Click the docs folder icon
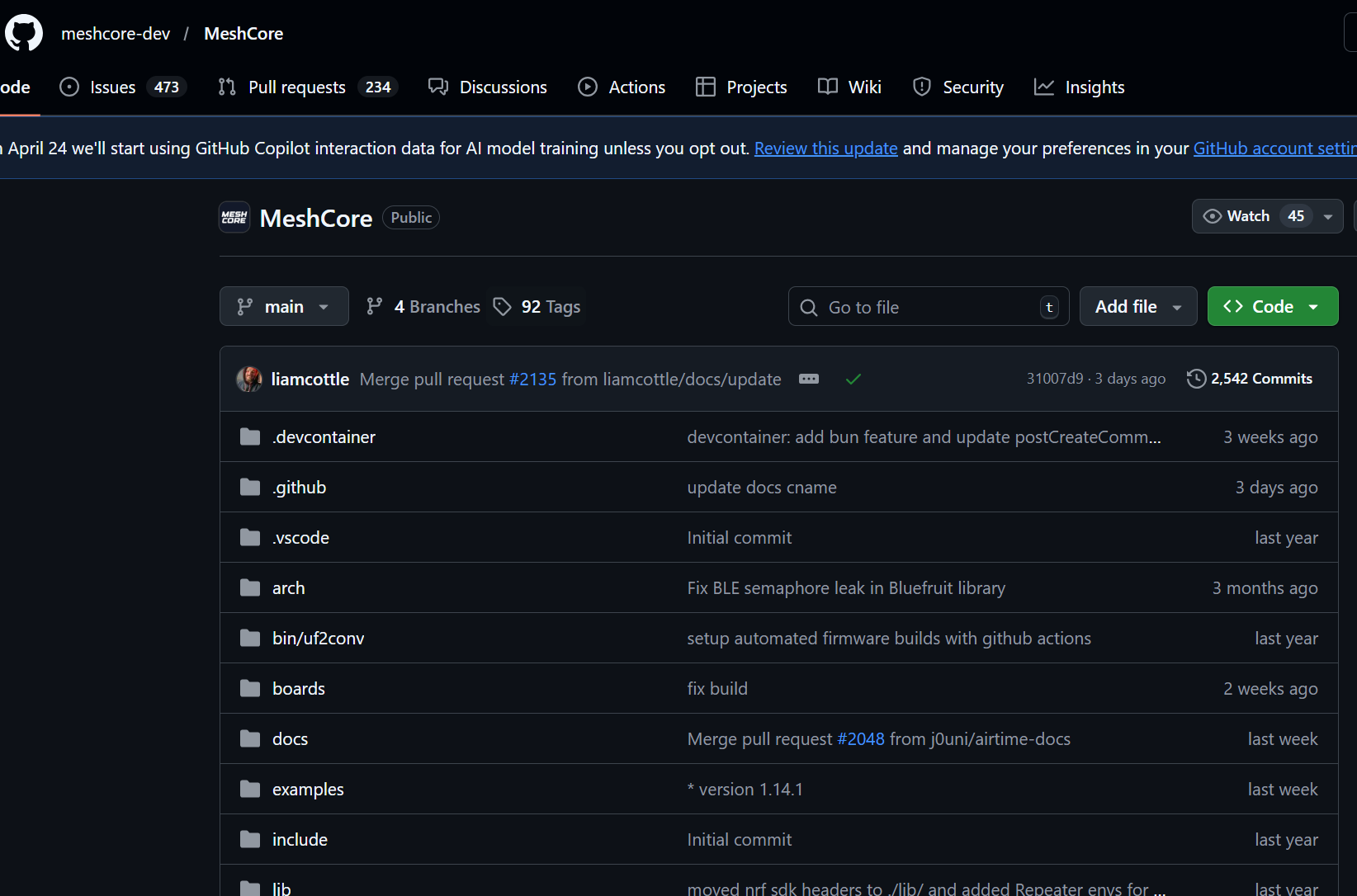Image resolution: width=1357 pixels, height=896 pixels. pyautogui.click(x=250, y=738)
